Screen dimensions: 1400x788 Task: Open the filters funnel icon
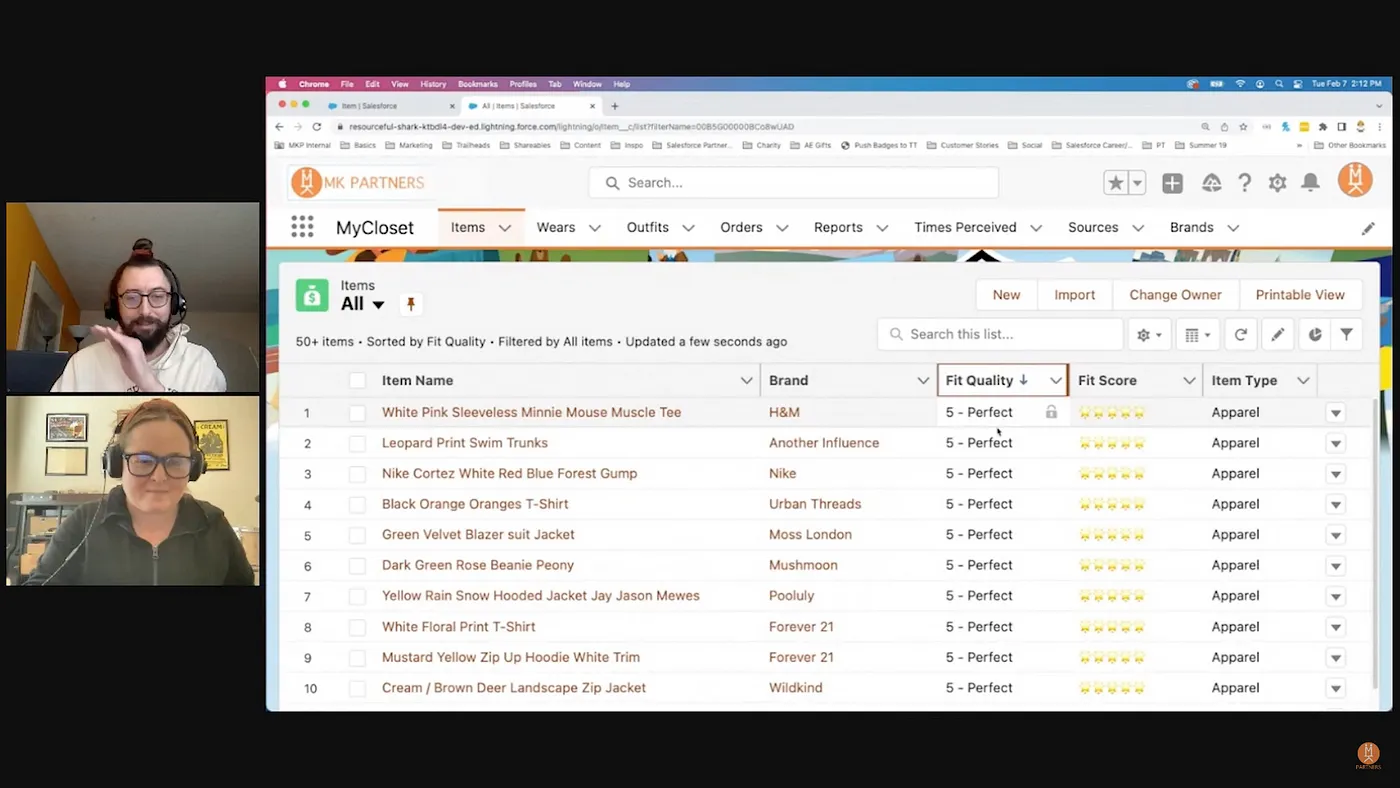click(1347, 335)
